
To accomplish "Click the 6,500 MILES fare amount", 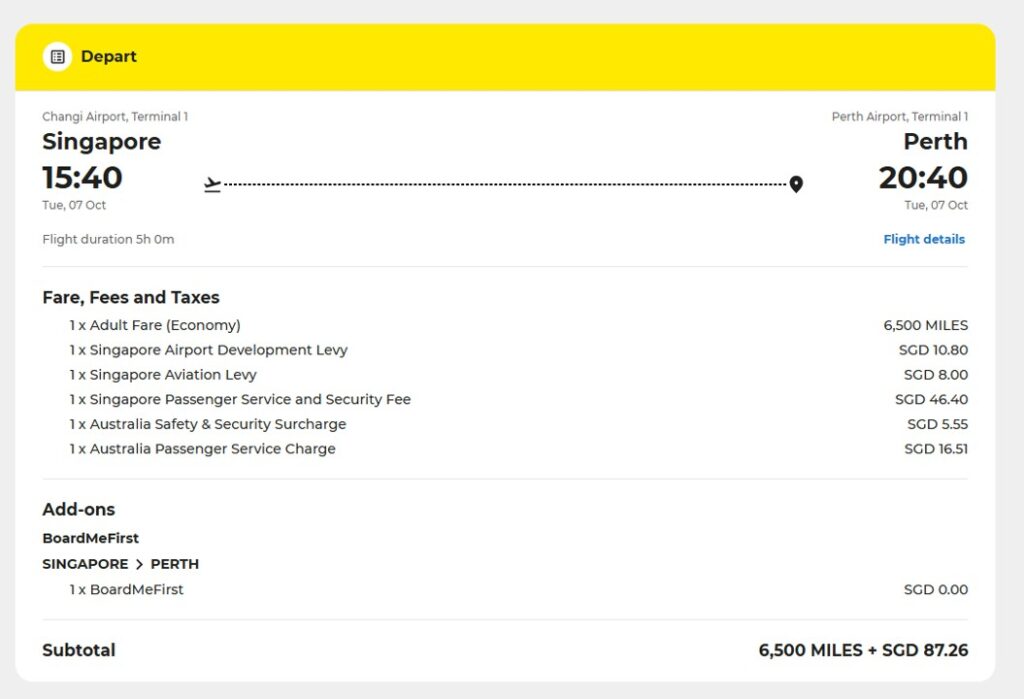I will tap(927, 325).
